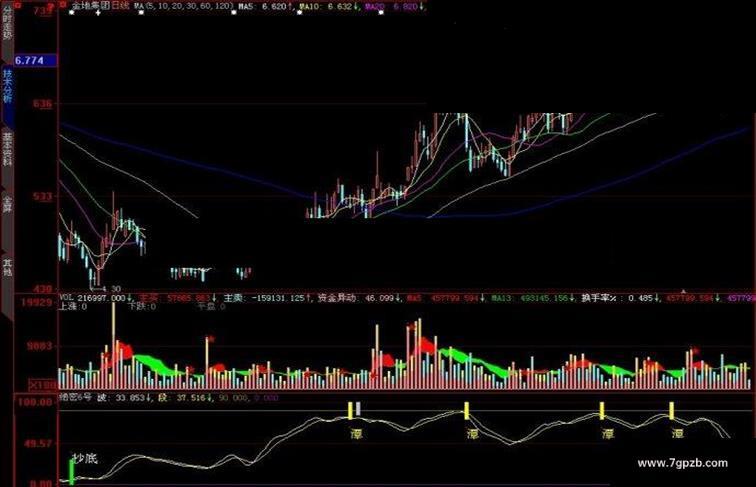
Task: Click the red square icon before 金地集团
Action: [64, 5]
